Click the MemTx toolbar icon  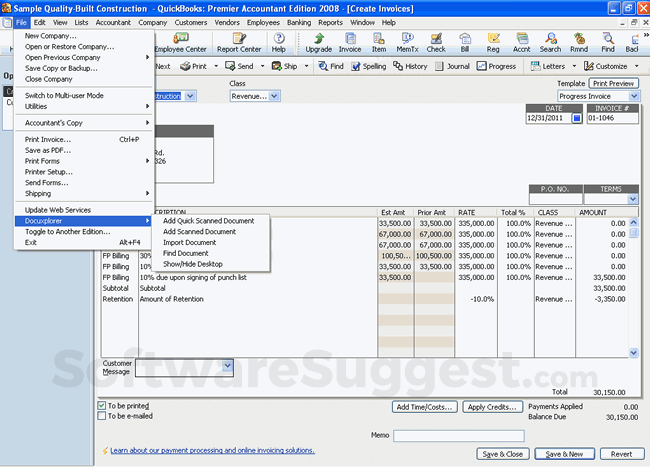[x=407, y=43]
